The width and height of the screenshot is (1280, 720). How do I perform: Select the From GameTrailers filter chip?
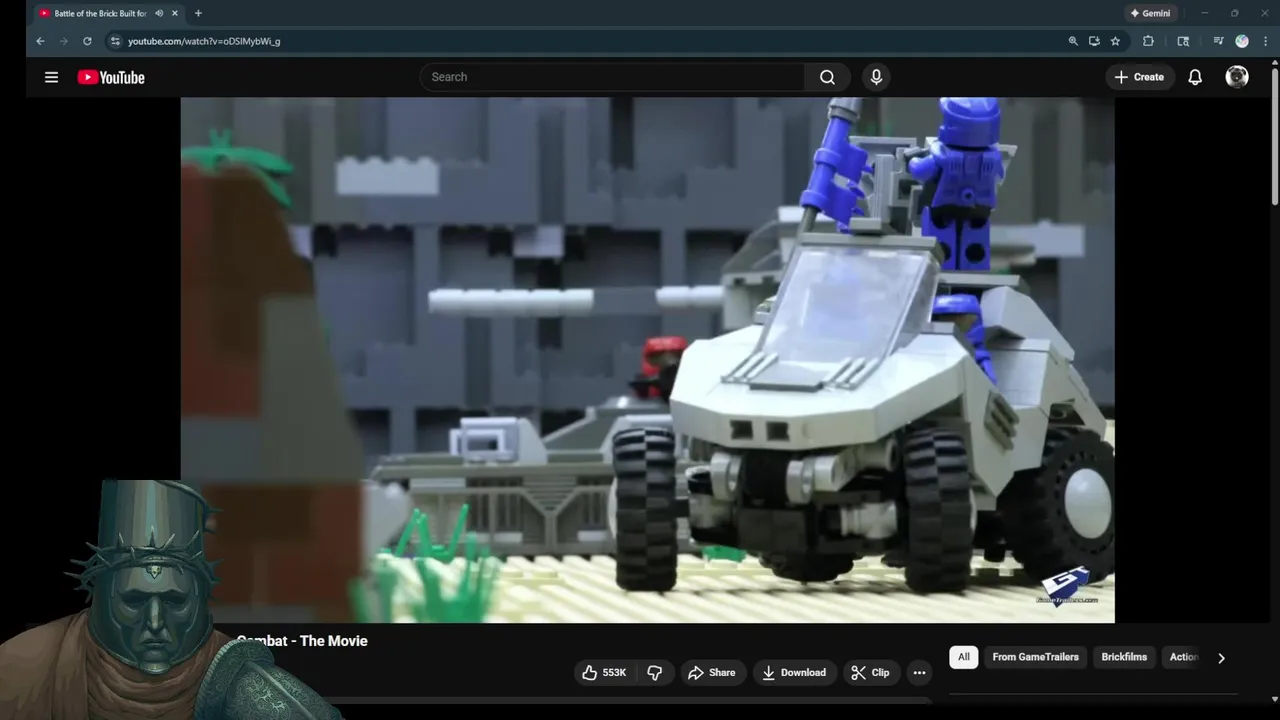click(1035, 657)
